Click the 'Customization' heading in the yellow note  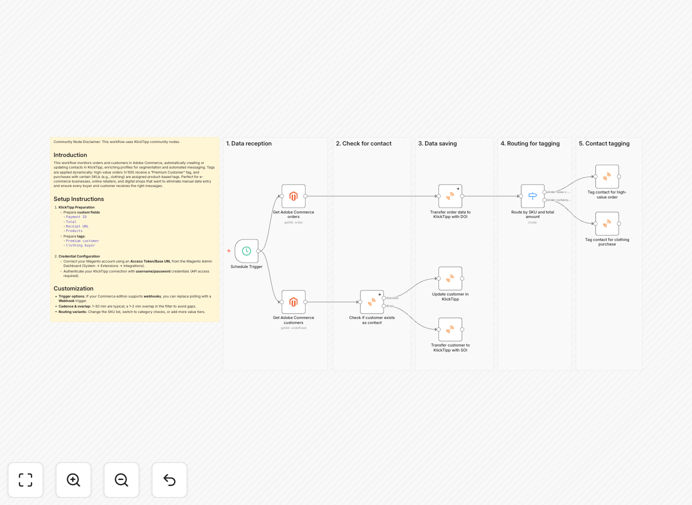click(73, 289)
